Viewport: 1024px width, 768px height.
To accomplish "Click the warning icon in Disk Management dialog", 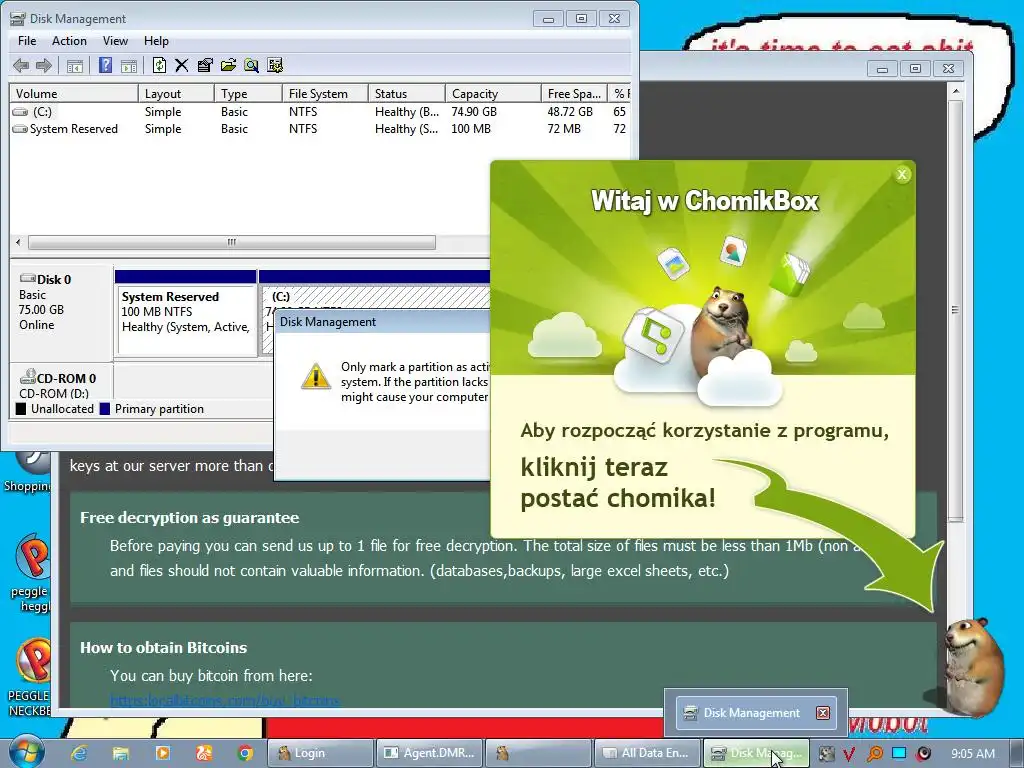I will pos(315,377).
